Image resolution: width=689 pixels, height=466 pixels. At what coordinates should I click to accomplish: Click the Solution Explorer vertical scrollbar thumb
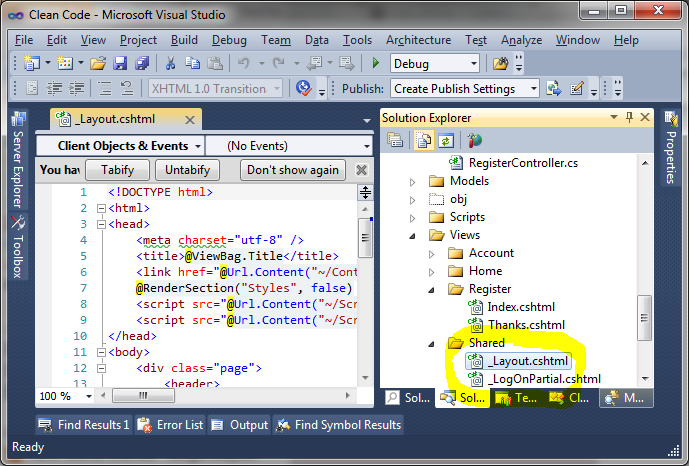644,318
